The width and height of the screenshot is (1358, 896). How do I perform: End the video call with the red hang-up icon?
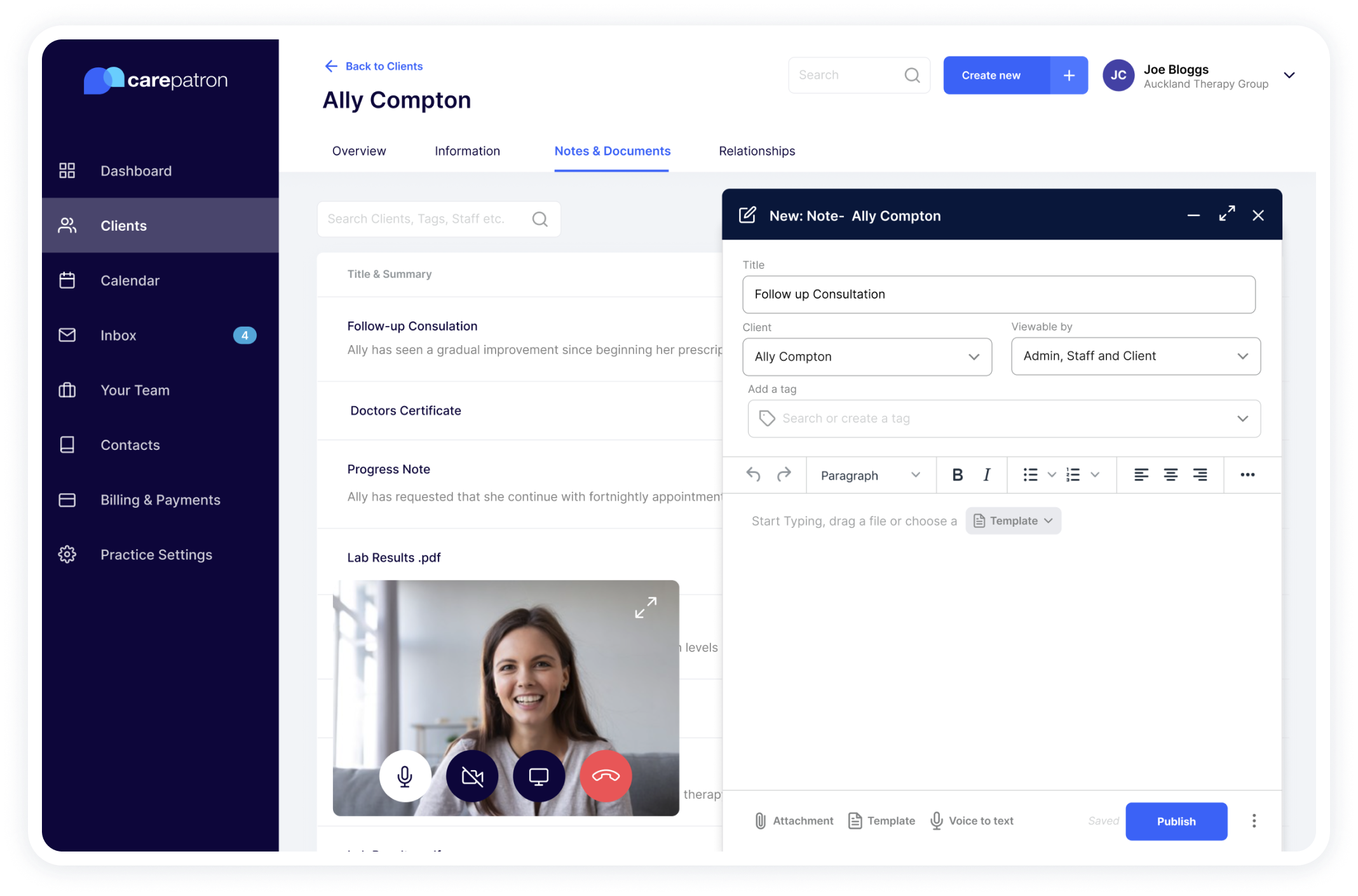(x=606, y=776)
